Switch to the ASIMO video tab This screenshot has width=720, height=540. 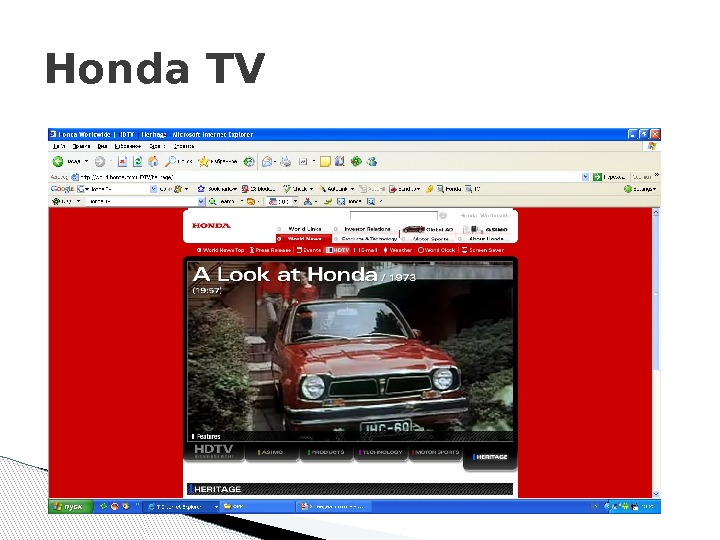pos(272,452)
